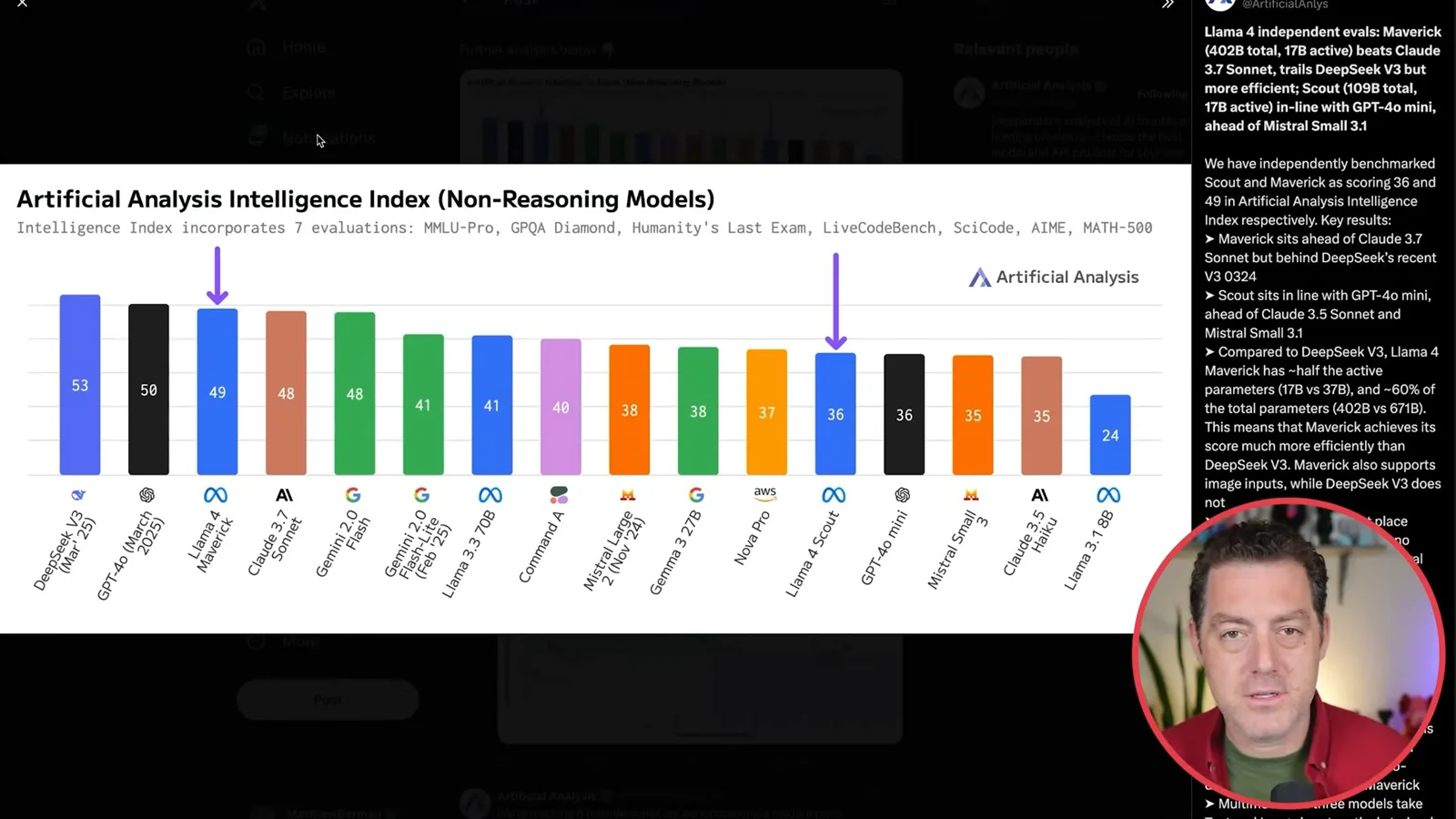The width and height of the screenshot is (1456, 819).
Task: Click the @ArtificialAnlys handle in the tweet panel
Action: 1285,5
